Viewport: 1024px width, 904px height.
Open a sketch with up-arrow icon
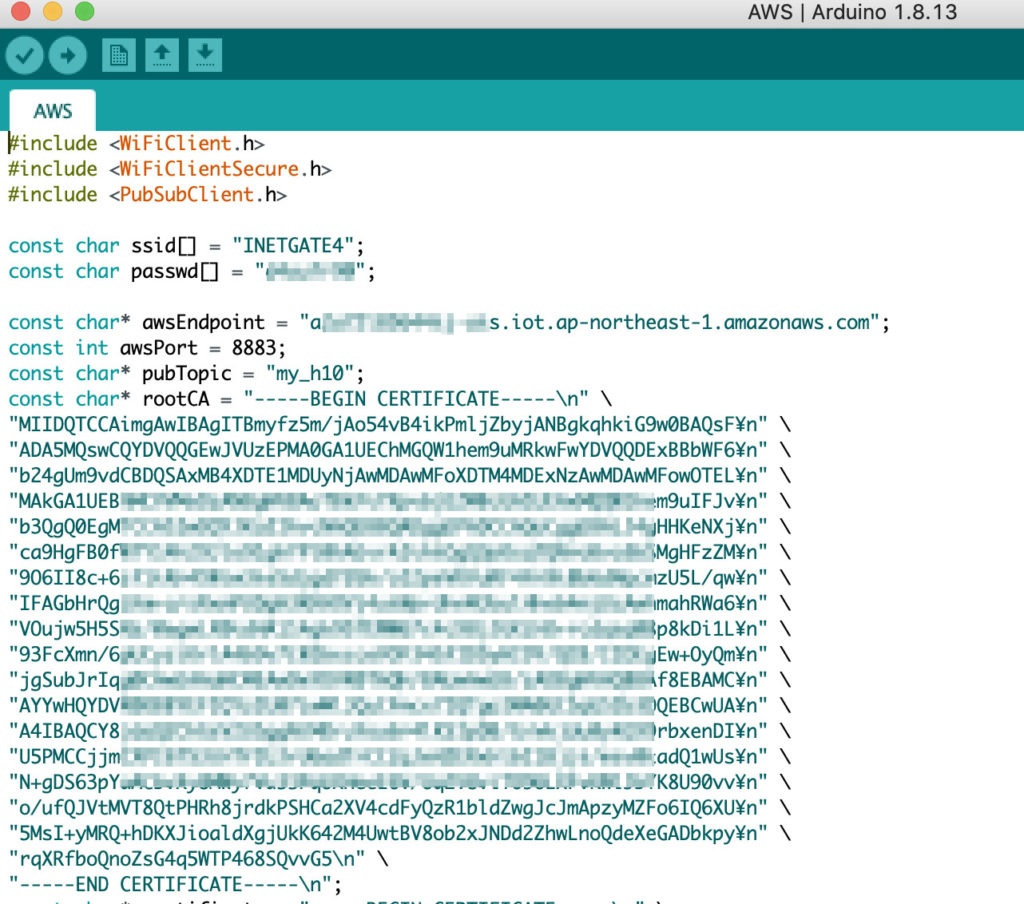click(x=161, y=55)
